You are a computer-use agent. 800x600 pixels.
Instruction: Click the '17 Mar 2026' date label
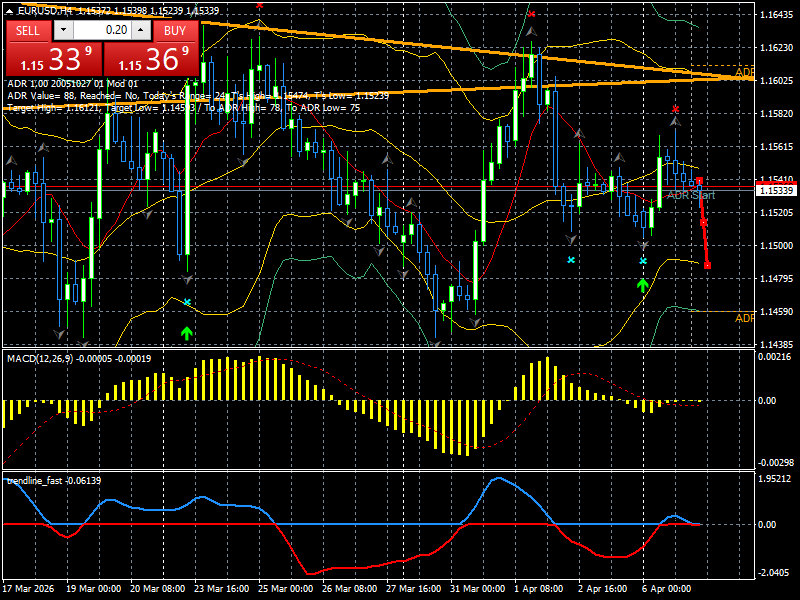28,589
